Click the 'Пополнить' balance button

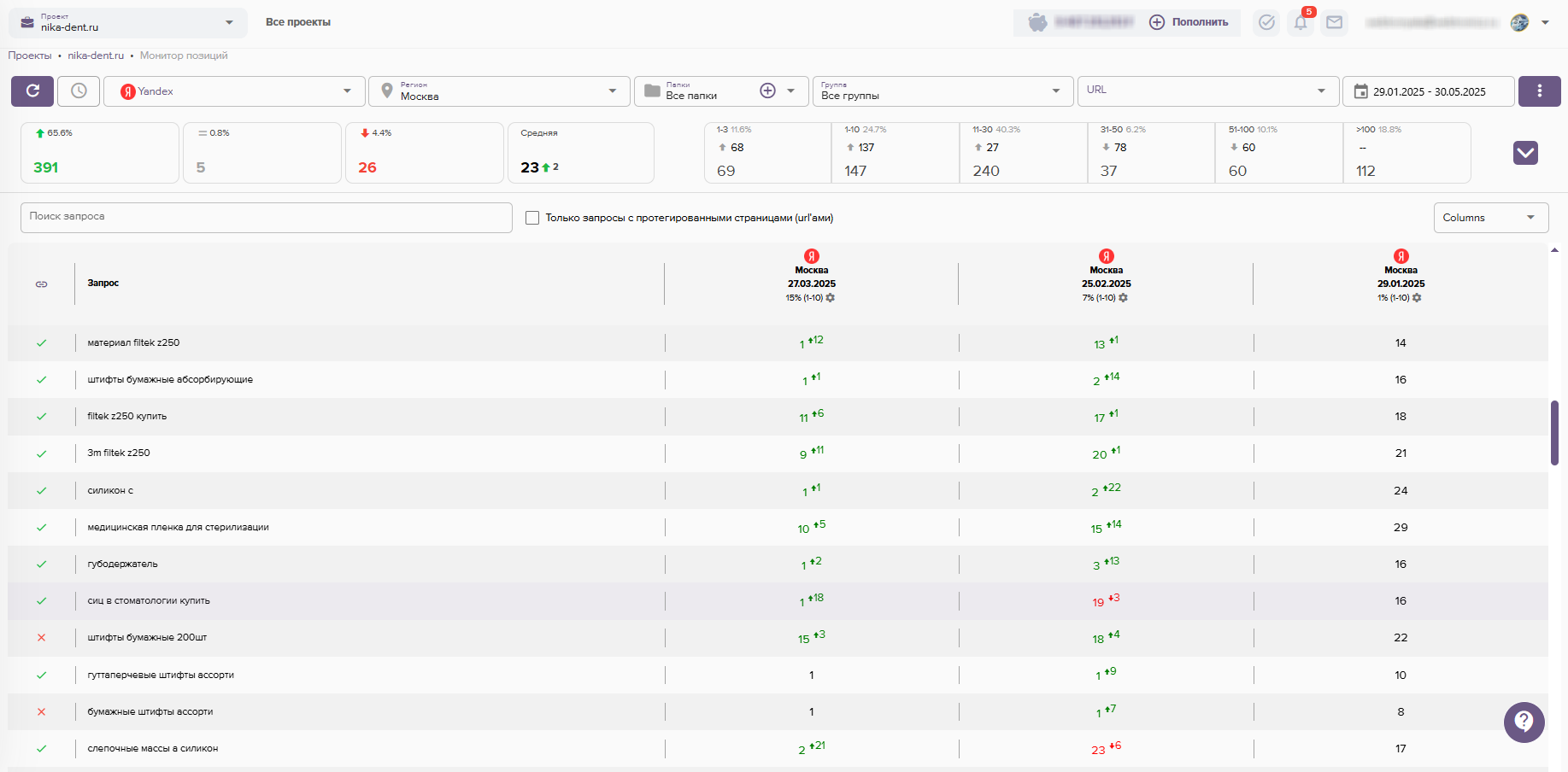click(1189, 22)
